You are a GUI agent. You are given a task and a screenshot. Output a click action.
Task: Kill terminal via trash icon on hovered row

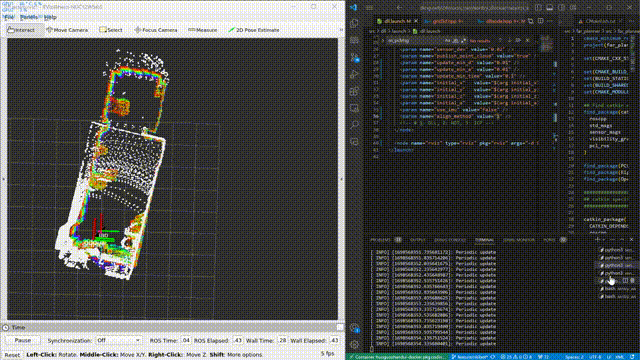coord(632,281)
